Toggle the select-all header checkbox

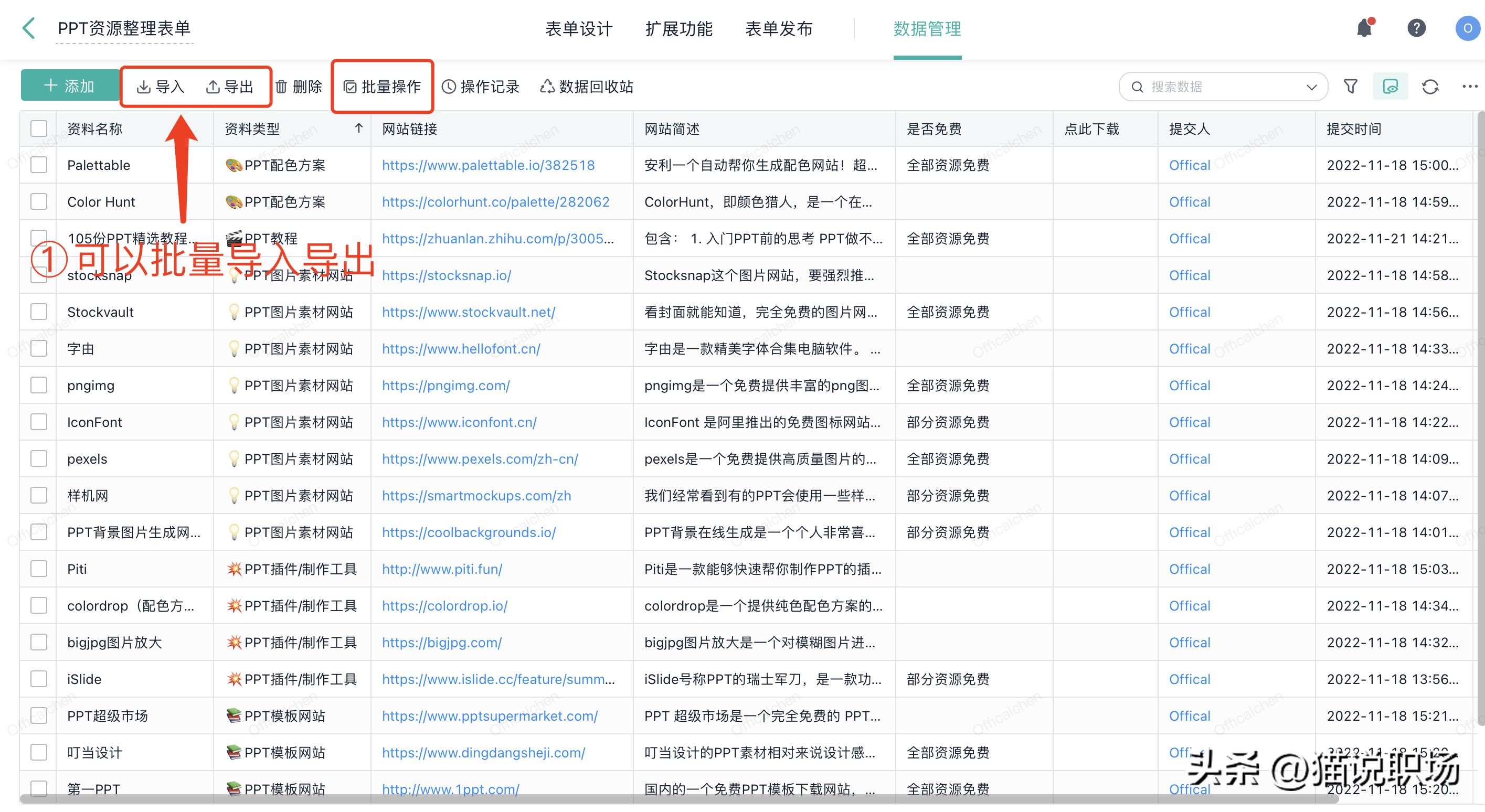[x=39, y=129]
